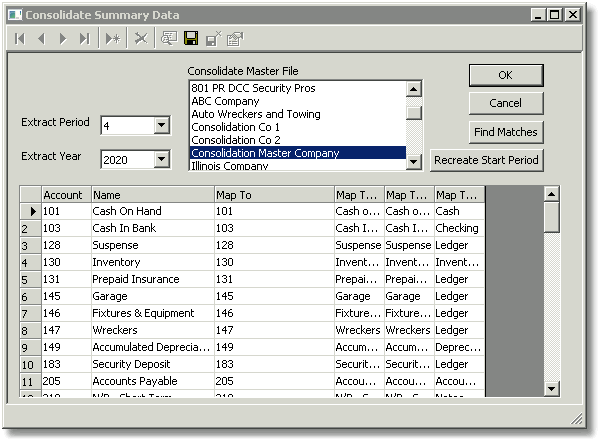Select Consolidation Master Company
The width and height of the screenshot is (601, 443).
298,153
